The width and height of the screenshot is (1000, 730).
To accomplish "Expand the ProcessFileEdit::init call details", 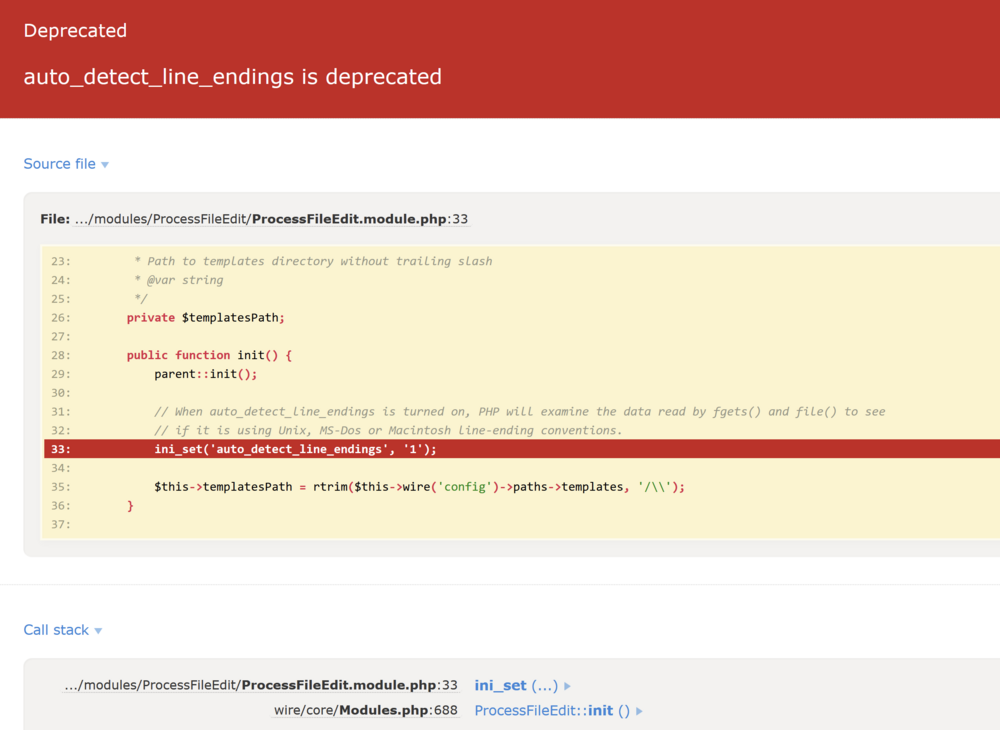I will [552, 711].
